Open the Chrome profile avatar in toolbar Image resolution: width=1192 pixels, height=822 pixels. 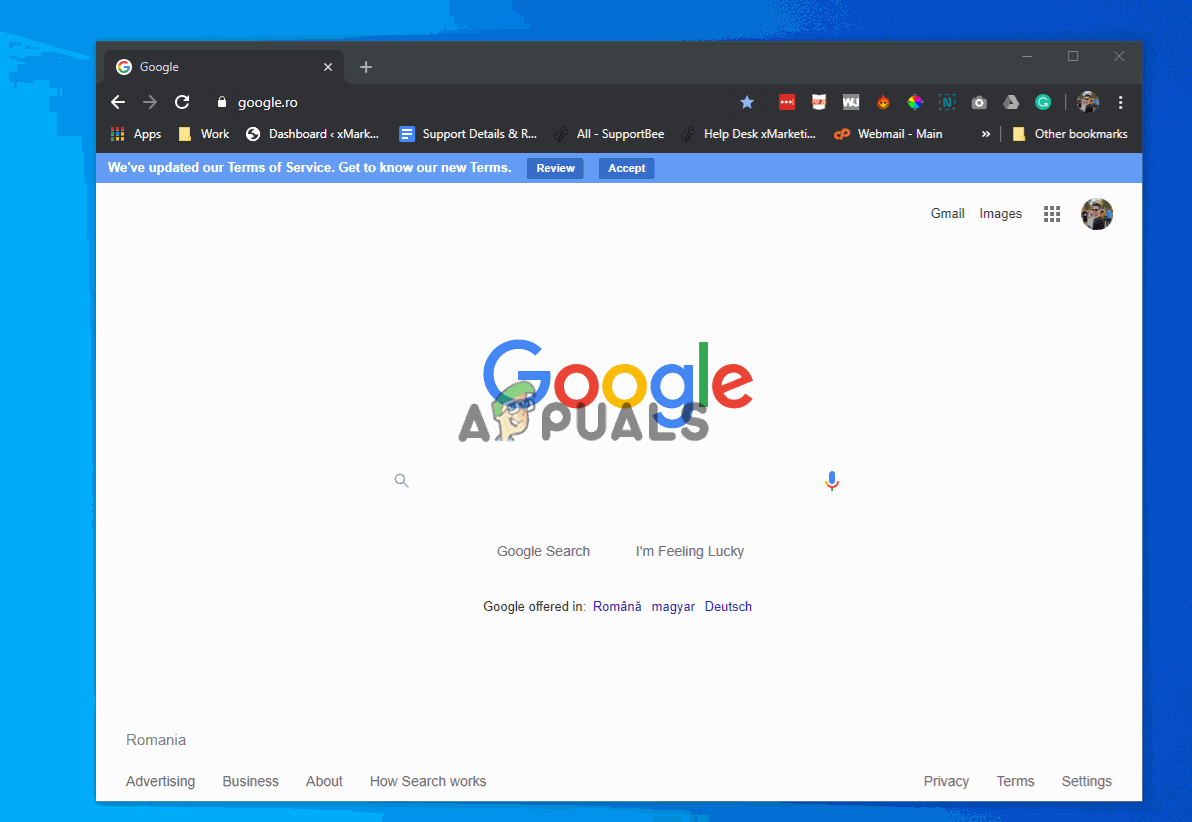(x=1088, y=102)
